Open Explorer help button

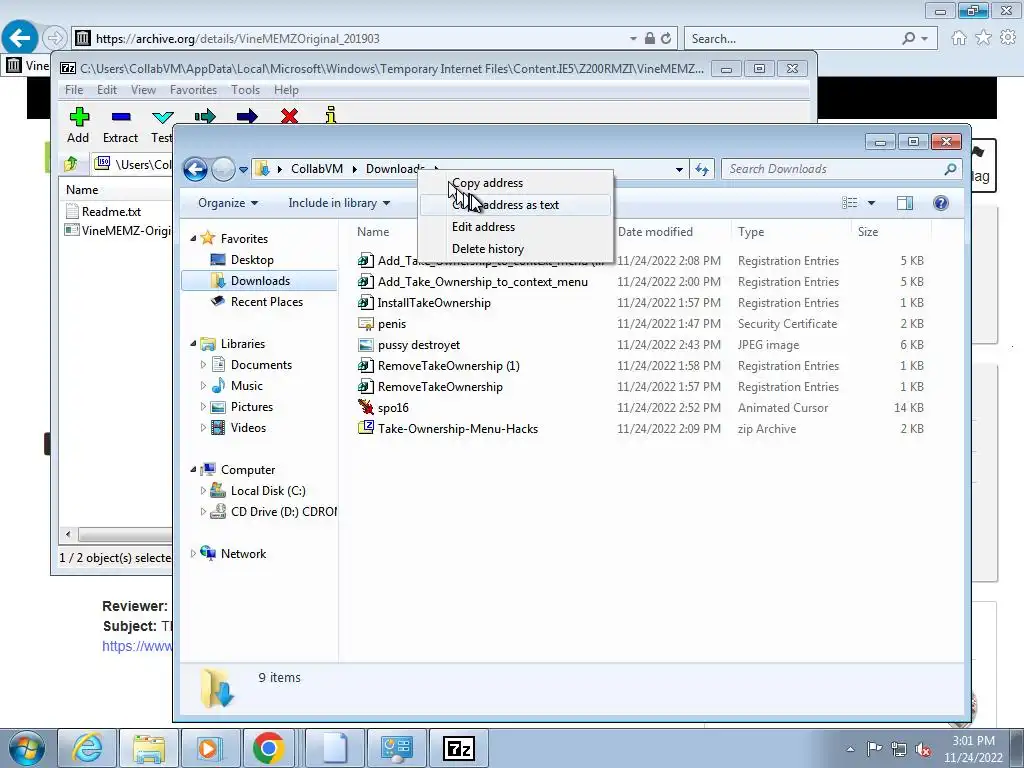tap(940, 203)
